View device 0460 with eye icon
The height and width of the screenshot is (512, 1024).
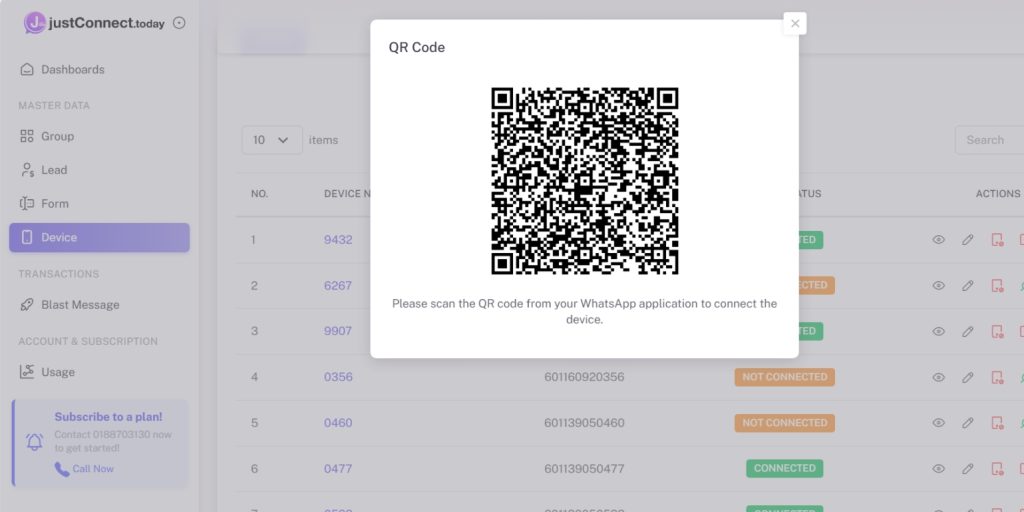(x=938, y=423)
